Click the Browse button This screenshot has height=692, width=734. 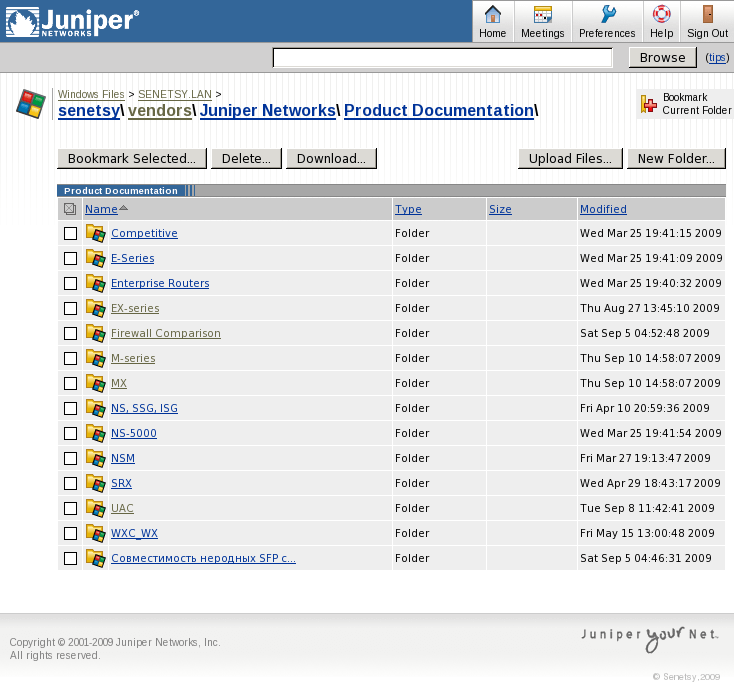662,58
